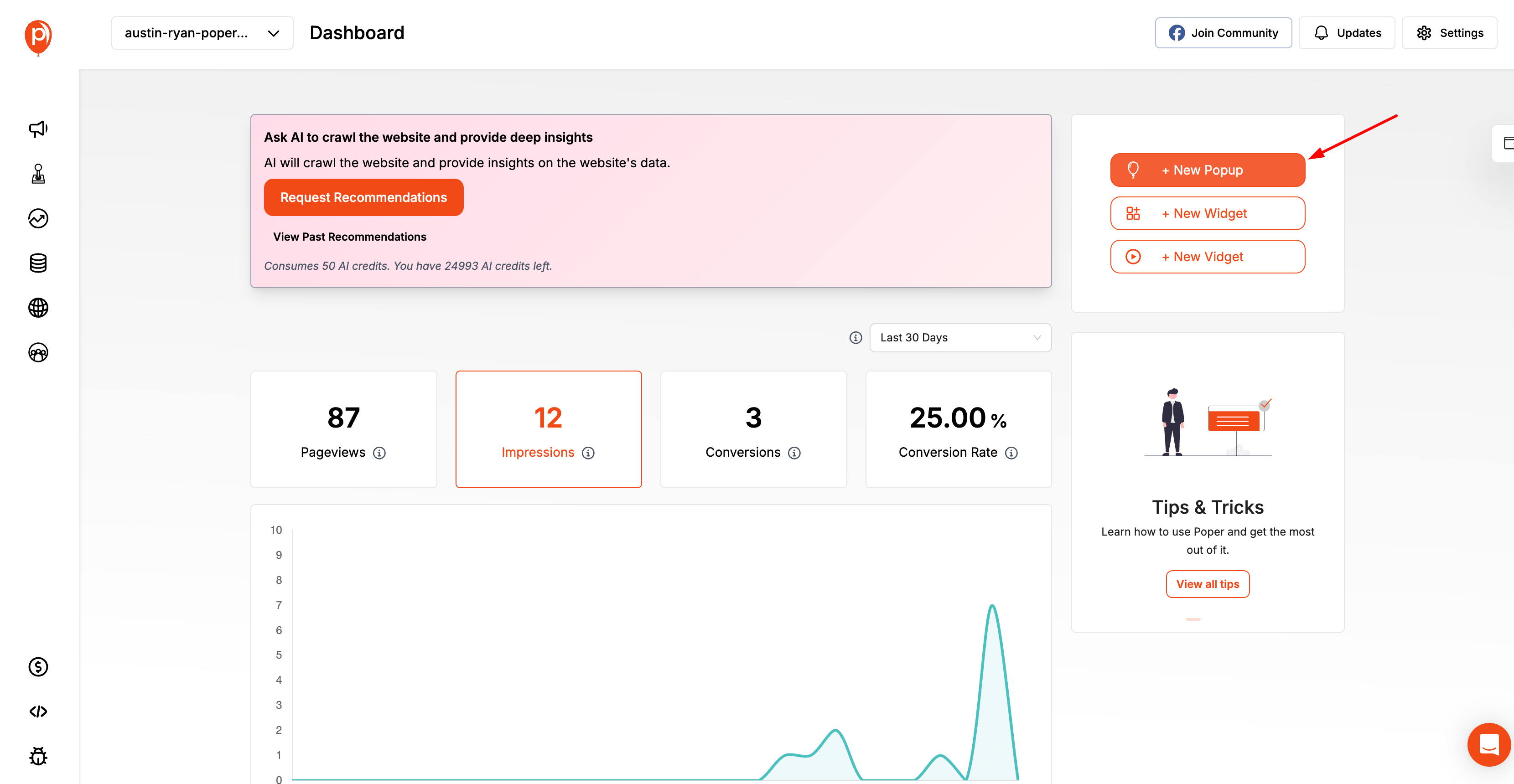
Task: Click the joystick sidebar icon
Action: click(38, 174)
